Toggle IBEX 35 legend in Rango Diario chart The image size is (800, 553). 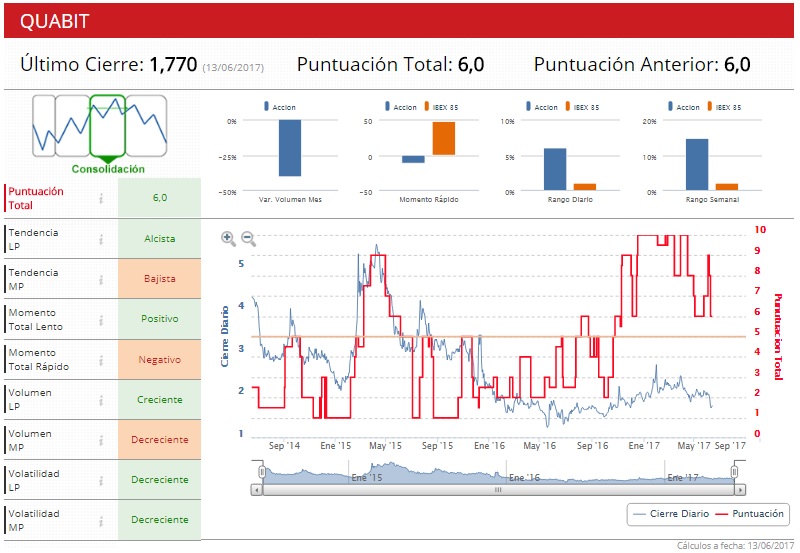582,107
